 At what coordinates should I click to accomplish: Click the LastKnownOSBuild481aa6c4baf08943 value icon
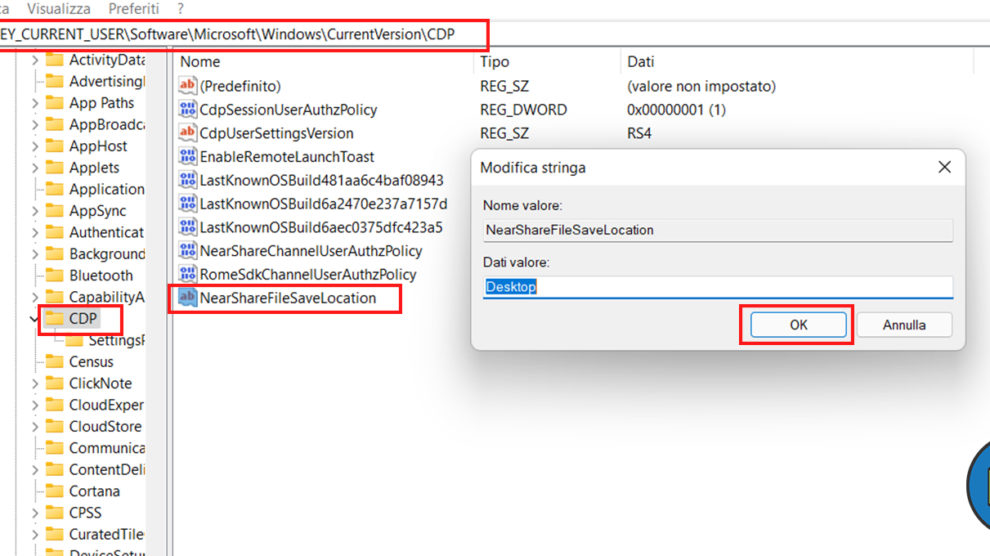pos(188,180)
